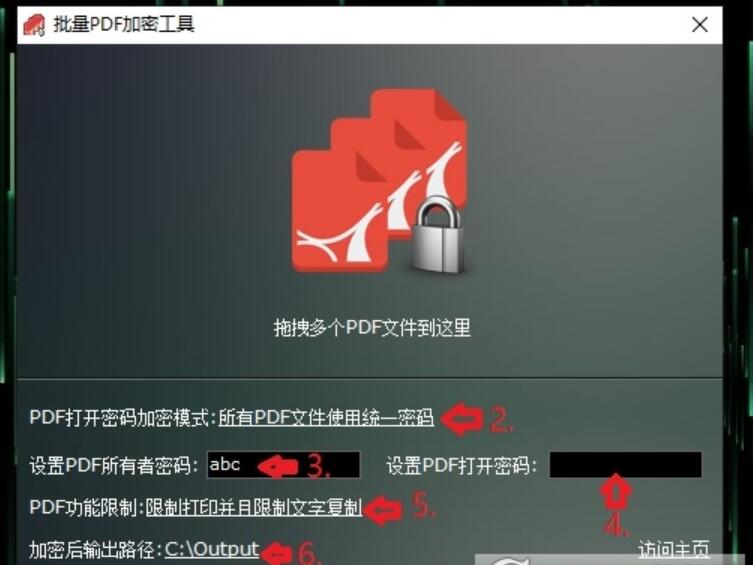
Task: Click the red PDF app icon in title bar
Action: [x=34, y=24]
